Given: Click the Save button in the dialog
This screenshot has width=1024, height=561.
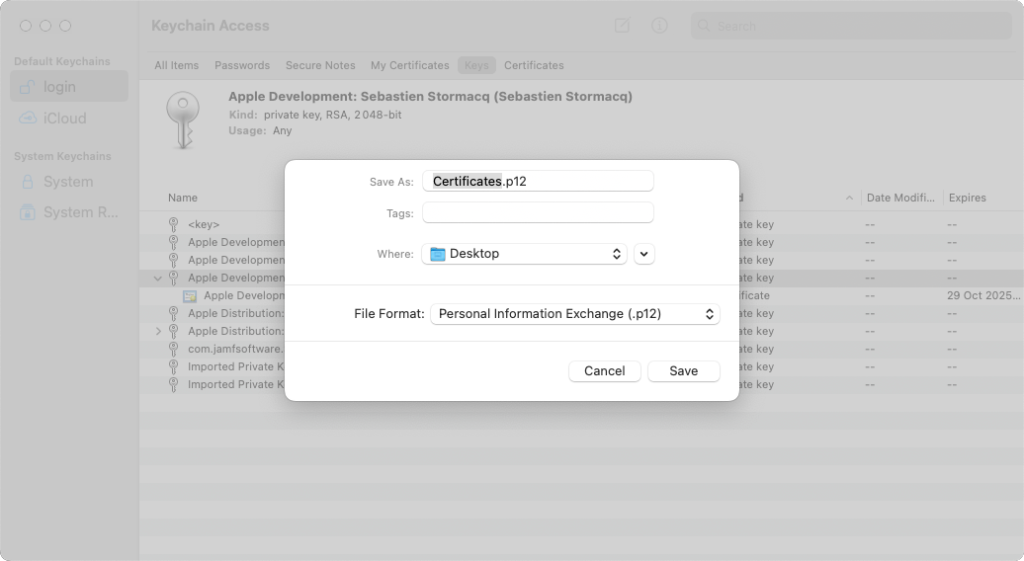Looking at the screenshot, I should click(683, 371).
